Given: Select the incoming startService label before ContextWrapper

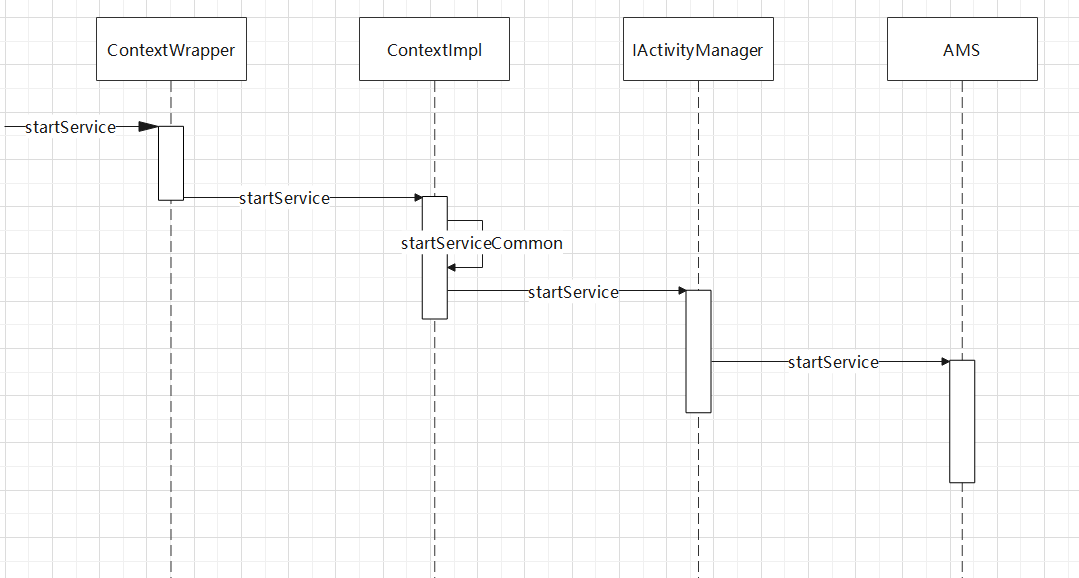Looking at the screenshot, I should pyautogui.click(x=70, y=127).
